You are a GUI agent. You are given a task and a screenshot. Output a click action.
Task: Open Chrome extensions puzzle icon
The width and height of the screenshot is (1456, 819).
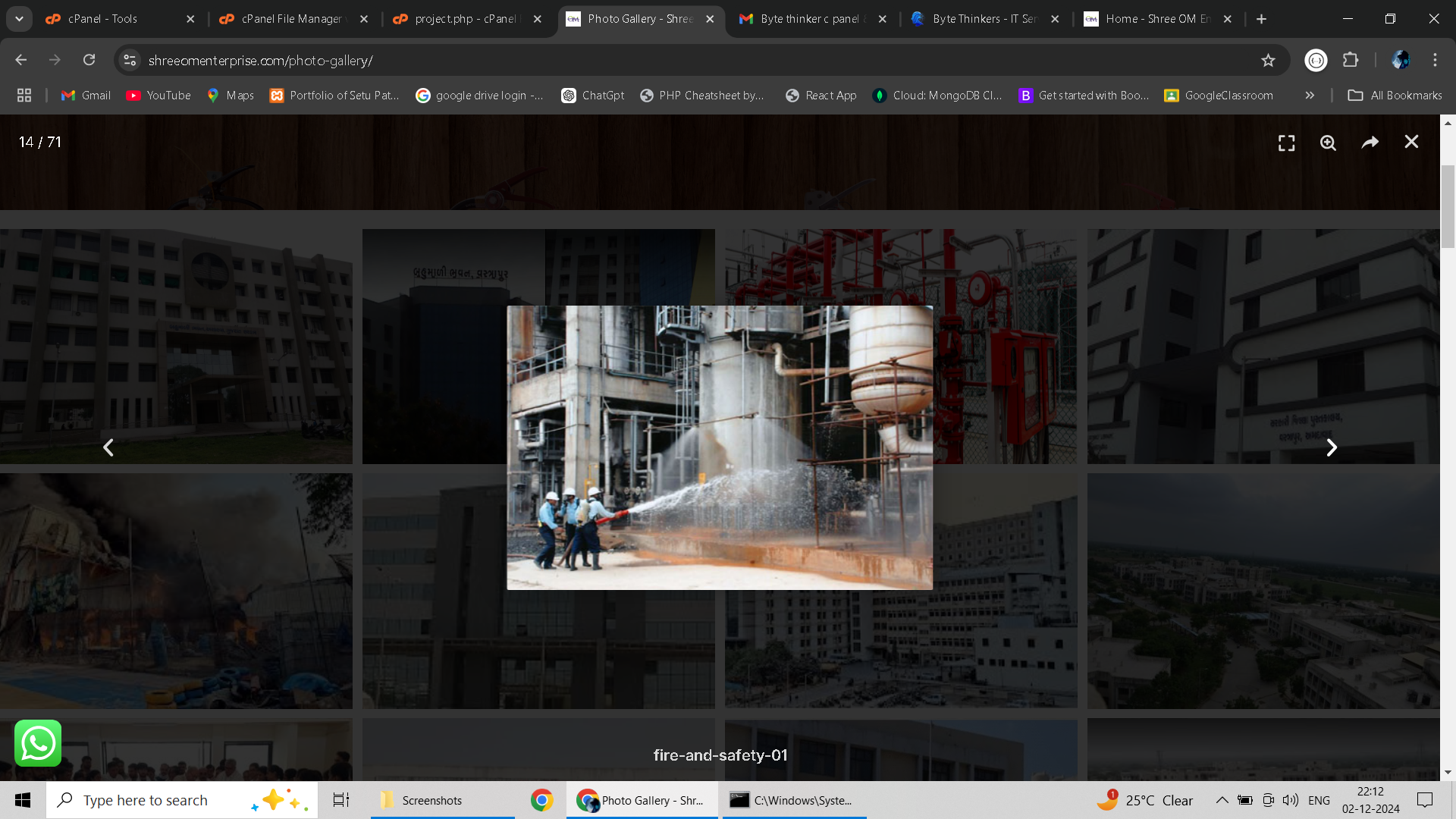(x=1351, y=60)
